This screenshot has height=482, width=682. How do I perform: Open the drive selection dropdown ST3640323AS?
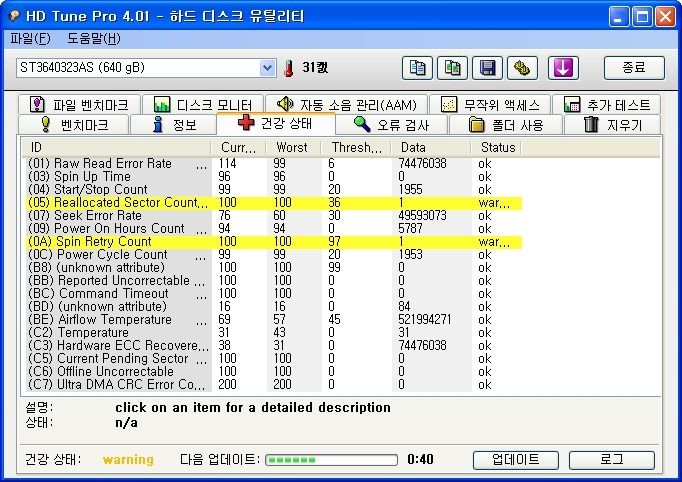point(146,68)
